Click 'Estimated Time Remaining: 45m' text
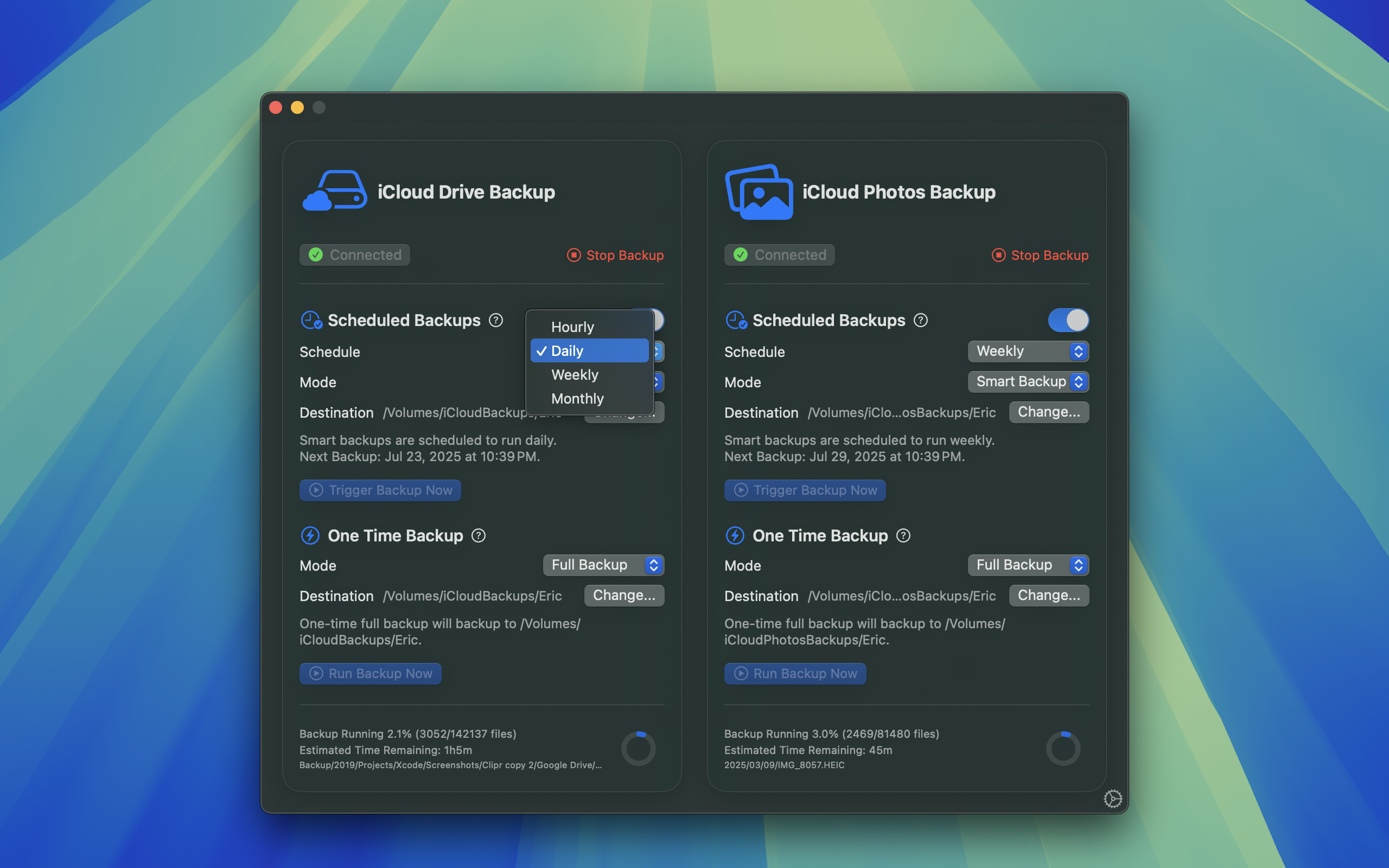The width and height of the screenshot is (1389, 868). [x=808, y=750]
